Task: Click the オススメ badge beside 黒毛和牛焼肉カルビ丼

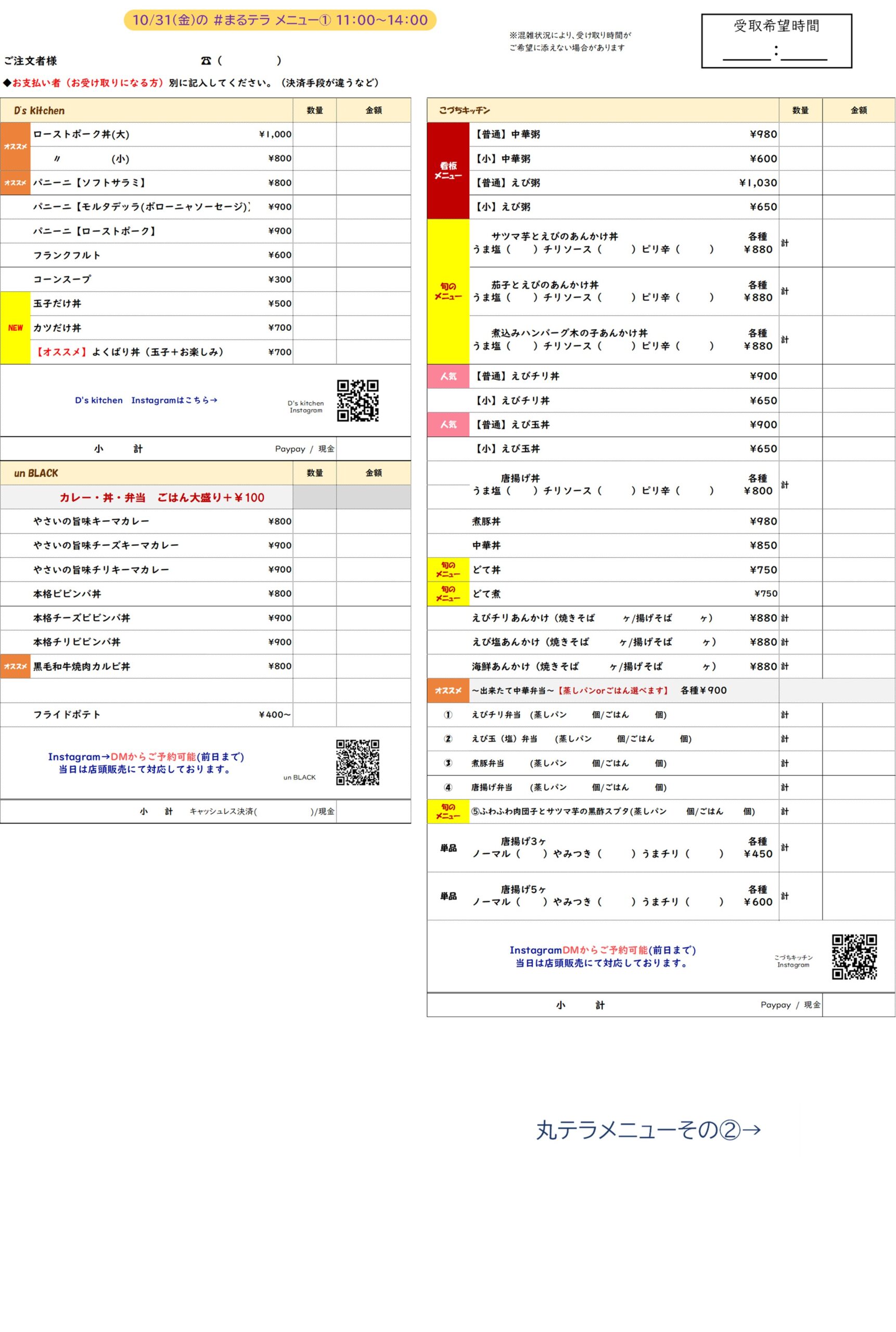Action: (x=16, y=667)
